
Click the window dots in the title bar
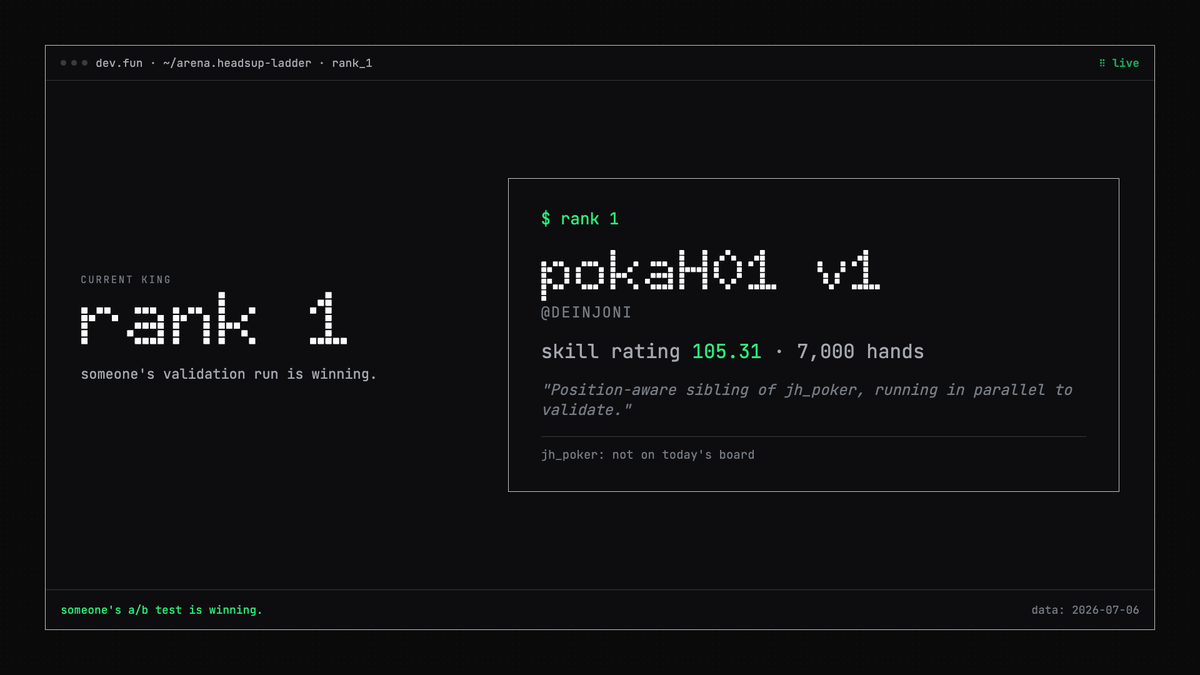(x=74, y=63)
